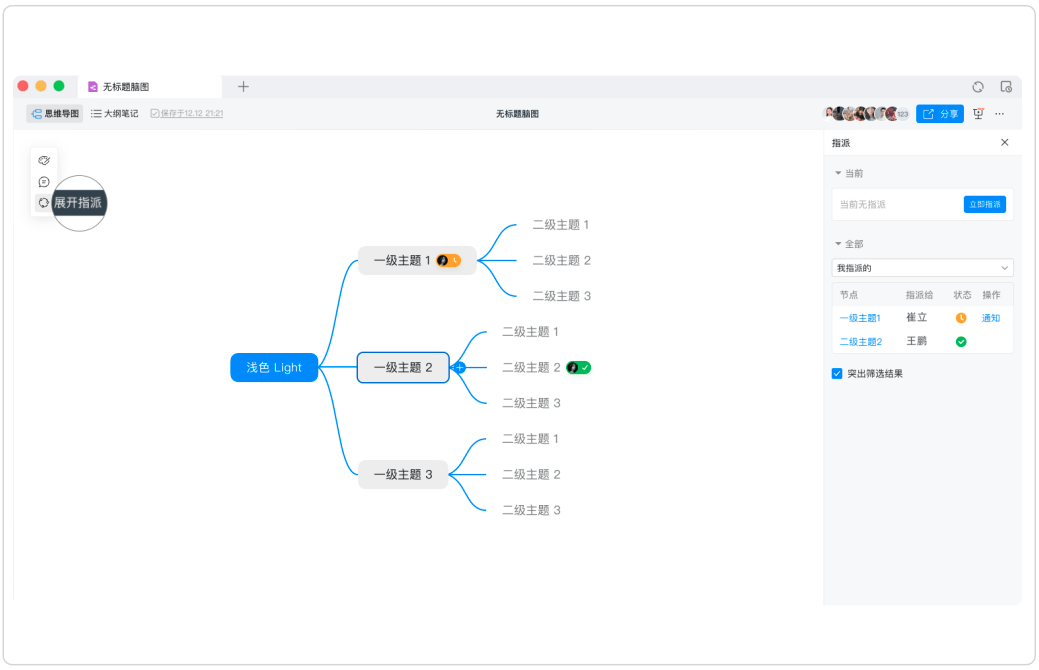Screen dimensions: 1039x670
Task: Click the green check status icon on 二级主题 2
Action: click(583, 367)
